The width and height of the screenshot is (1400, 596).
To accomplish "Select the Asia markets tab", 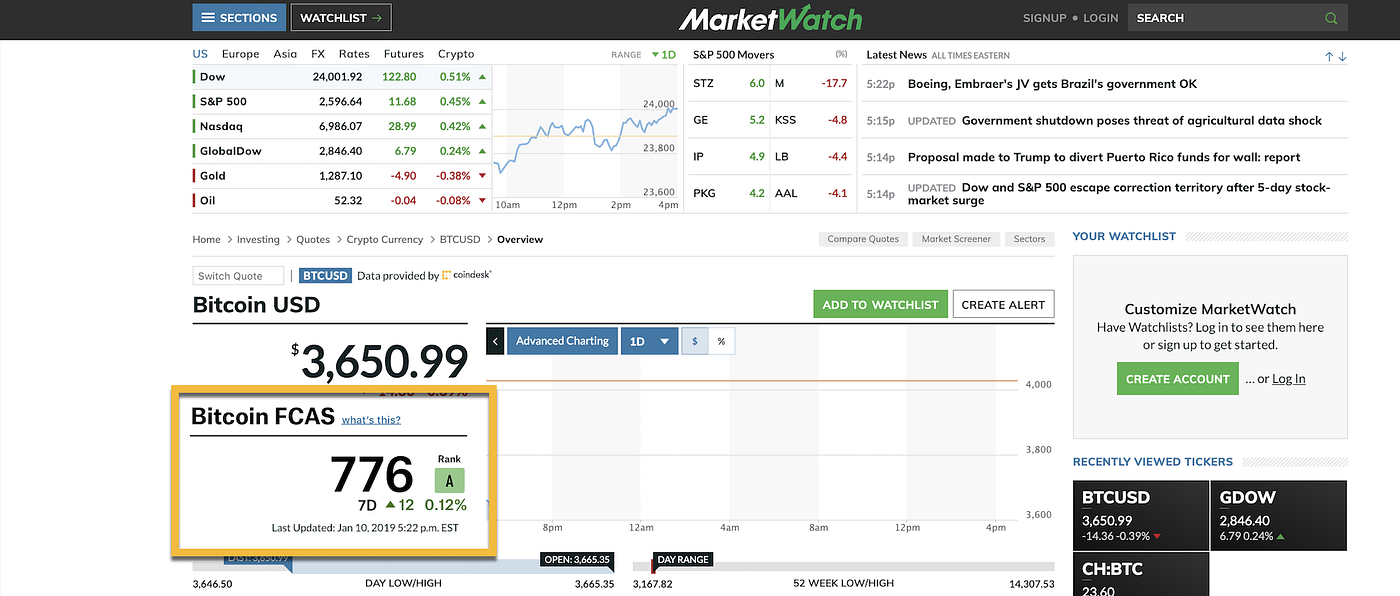I will [285, 54].
